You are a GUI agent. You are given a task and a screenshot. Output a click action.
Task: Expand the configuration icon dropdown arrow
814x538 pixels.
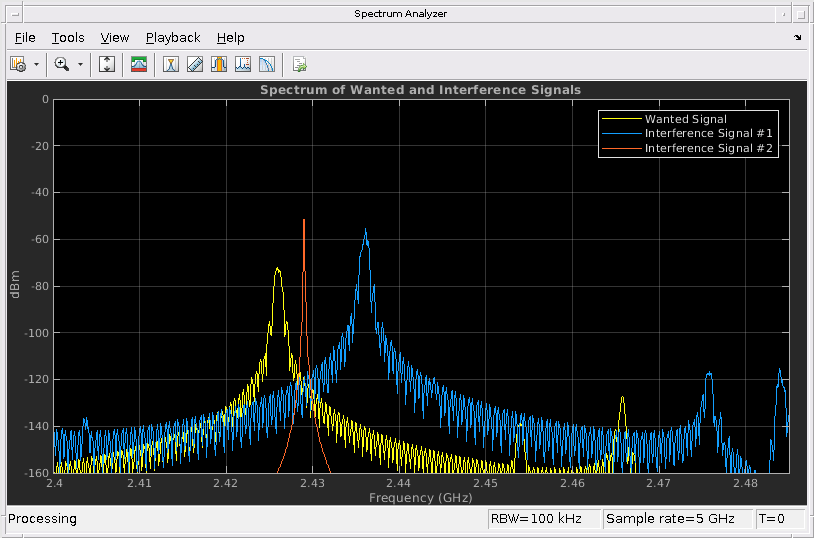point(37,64)
